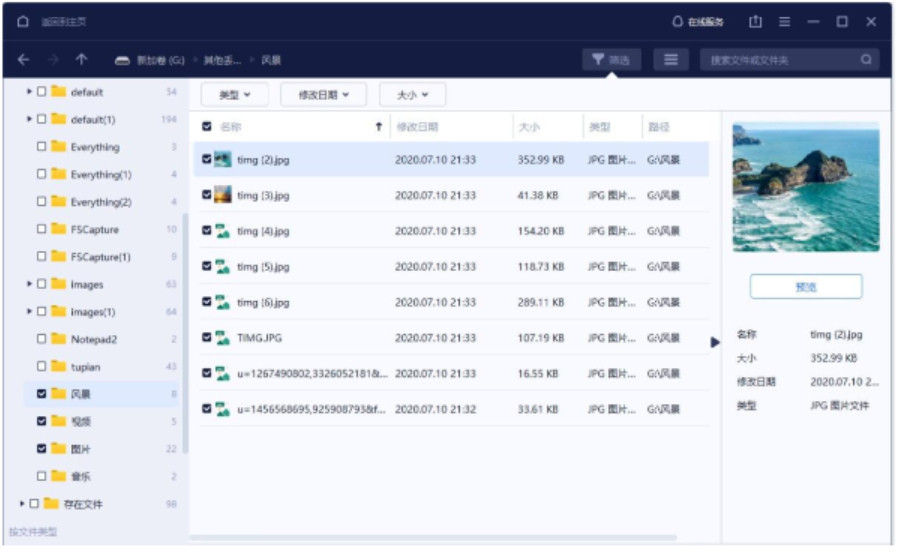
Task: Click the home icon in title bar
Action: (23, 22)
